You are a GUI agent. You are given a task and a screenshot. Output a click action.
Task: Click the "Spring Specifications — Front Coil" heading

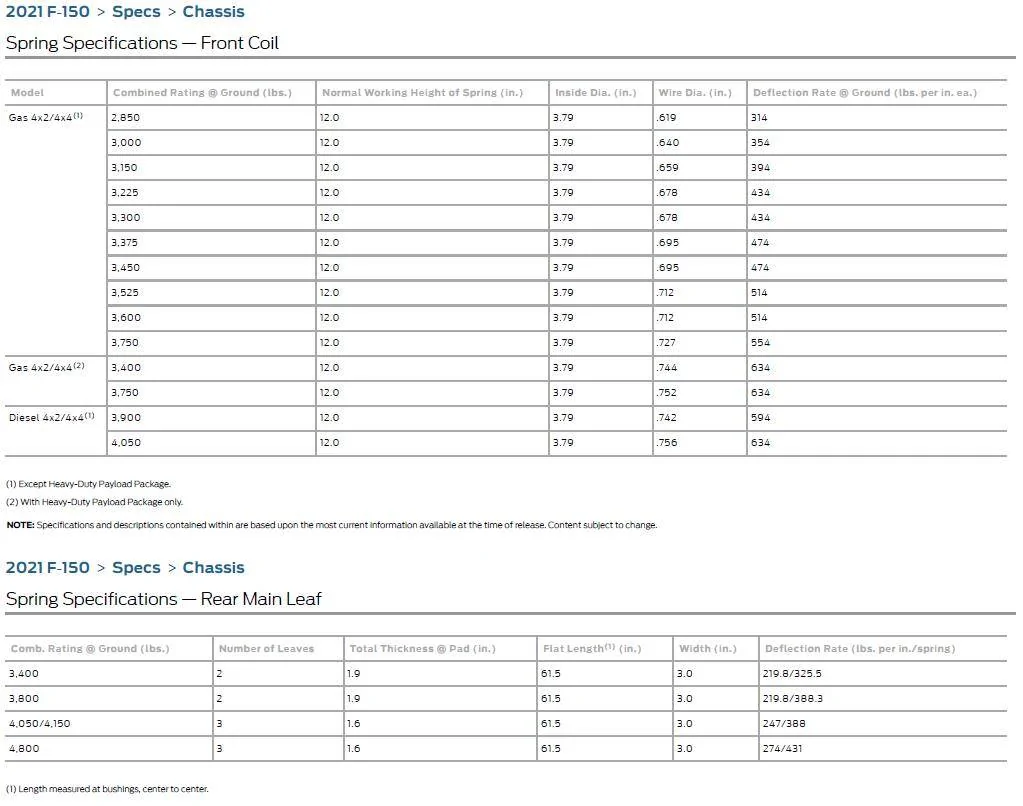pos(142,43)
